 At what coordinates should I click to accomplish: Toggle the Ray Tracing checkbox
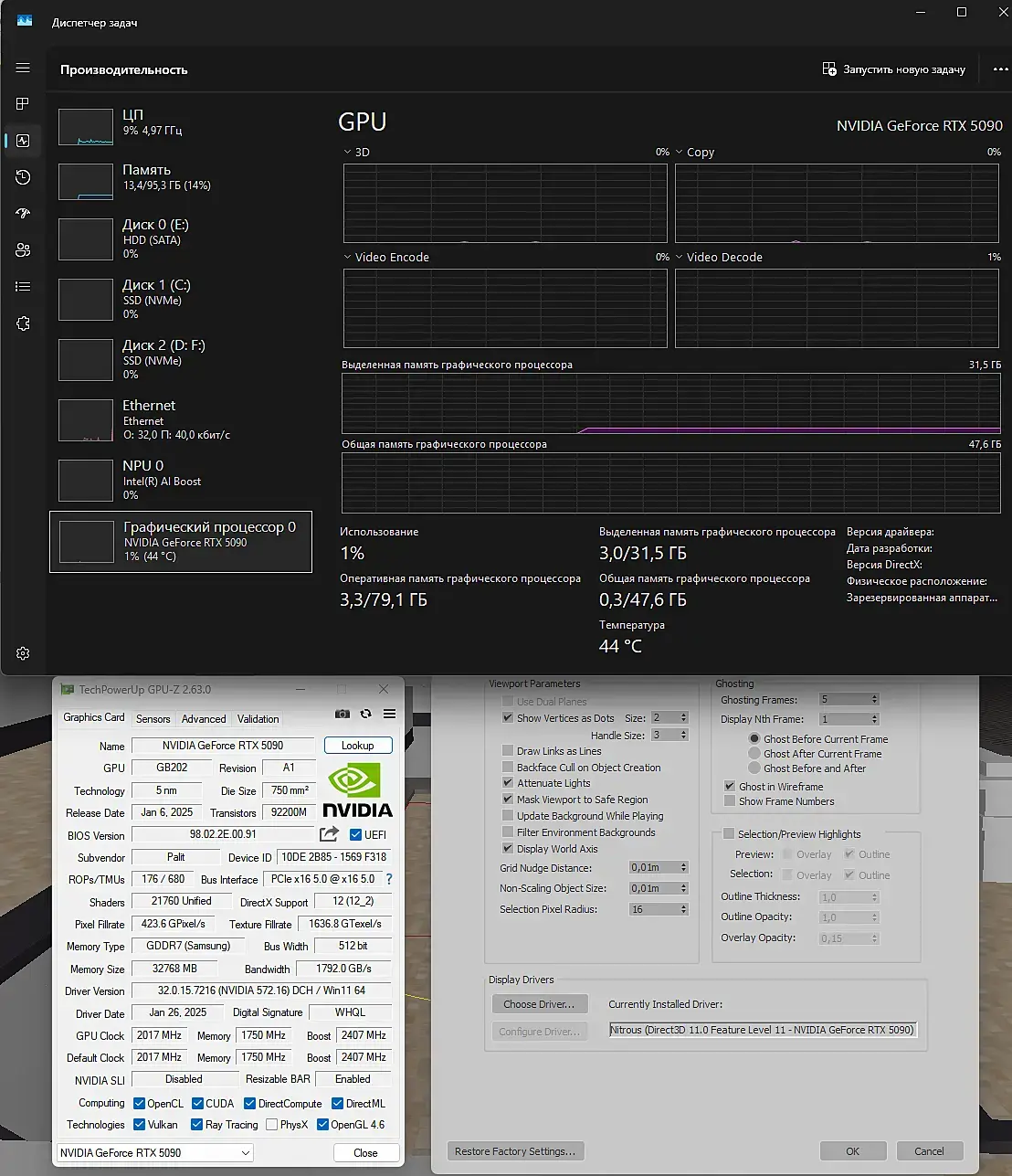pyautogui.click(x=197, y=1125)
